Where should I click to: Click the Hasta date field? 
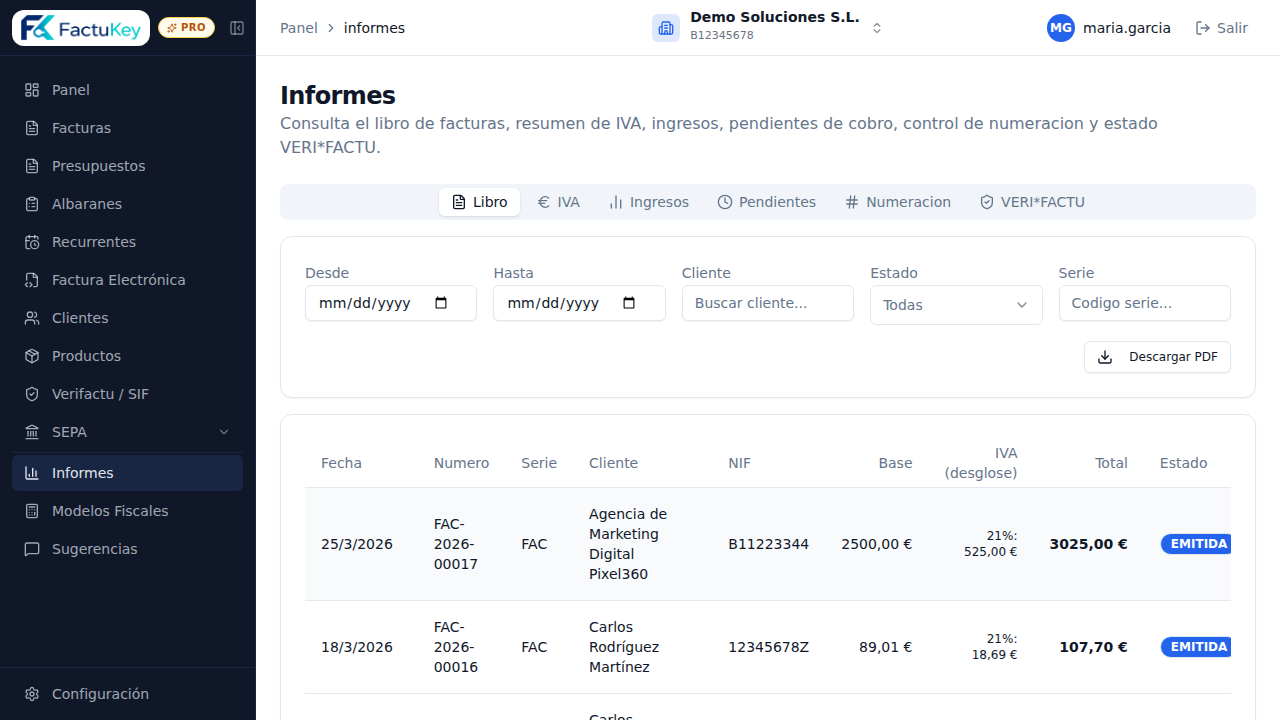[579, 303]
